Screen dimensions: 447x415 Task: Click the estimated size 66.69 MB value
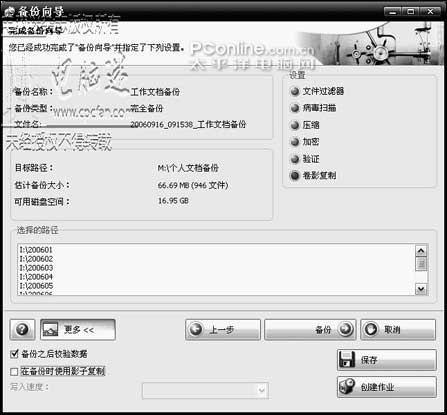(193, 185)
